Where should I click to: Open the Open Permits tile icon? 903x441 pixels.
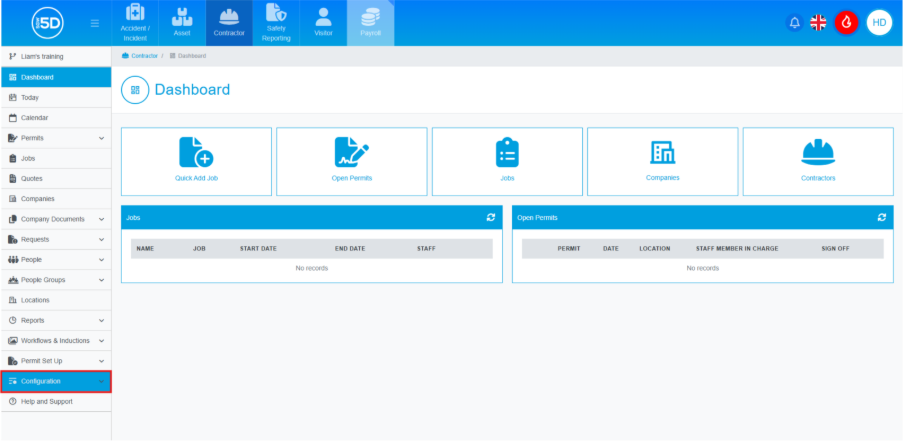click(x=351, y=153)
